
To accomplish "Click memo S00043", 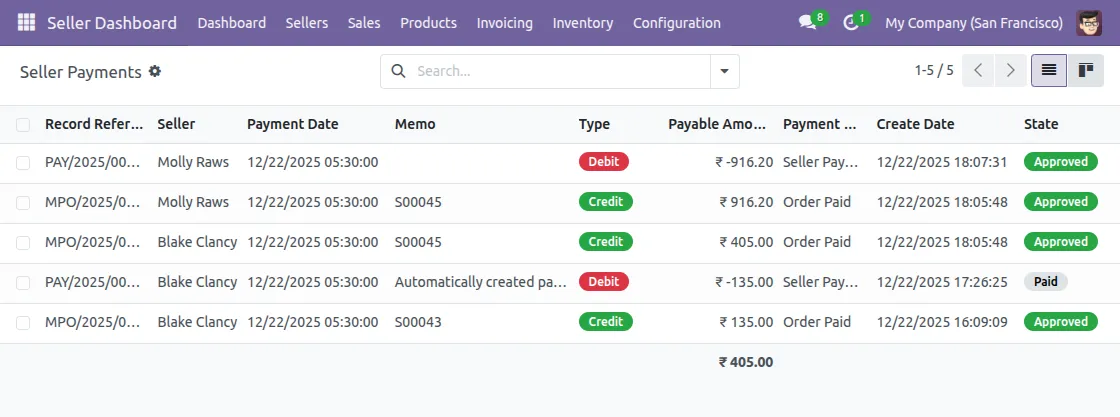I will click(x=418, y=322).
